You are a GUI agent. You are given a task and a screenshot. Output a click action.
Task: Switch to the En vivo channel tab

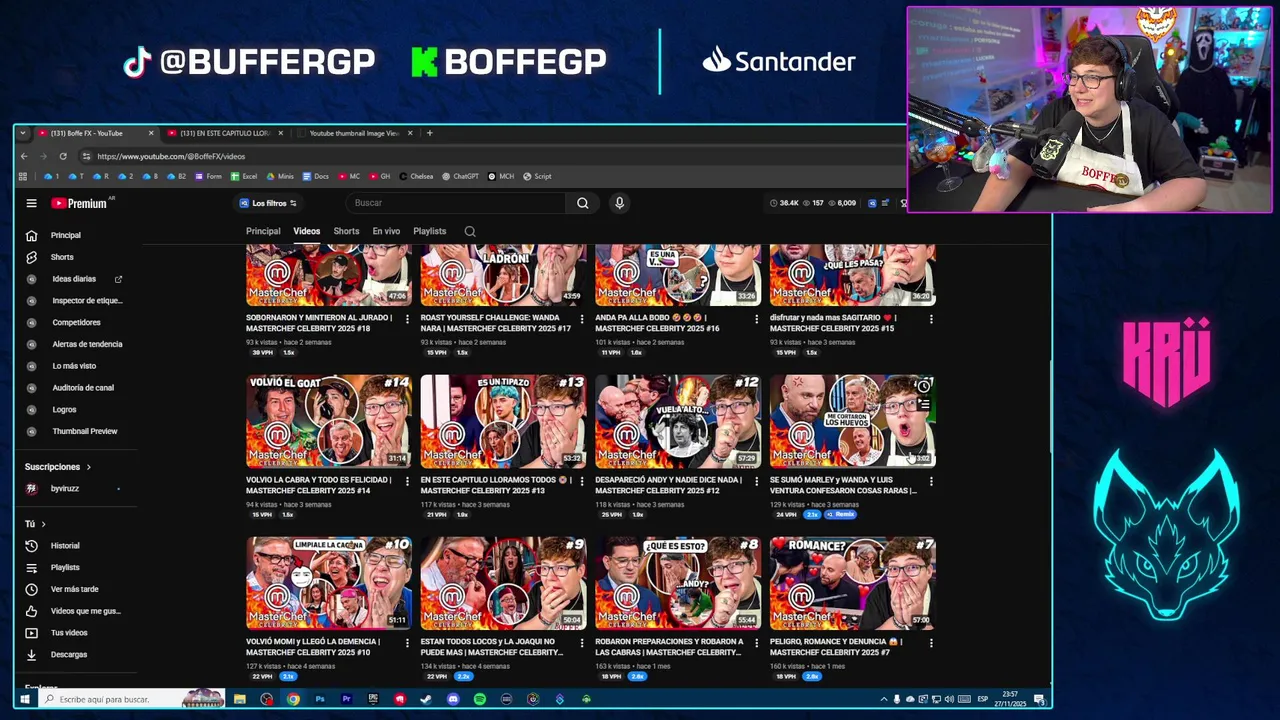pos(386,231)
